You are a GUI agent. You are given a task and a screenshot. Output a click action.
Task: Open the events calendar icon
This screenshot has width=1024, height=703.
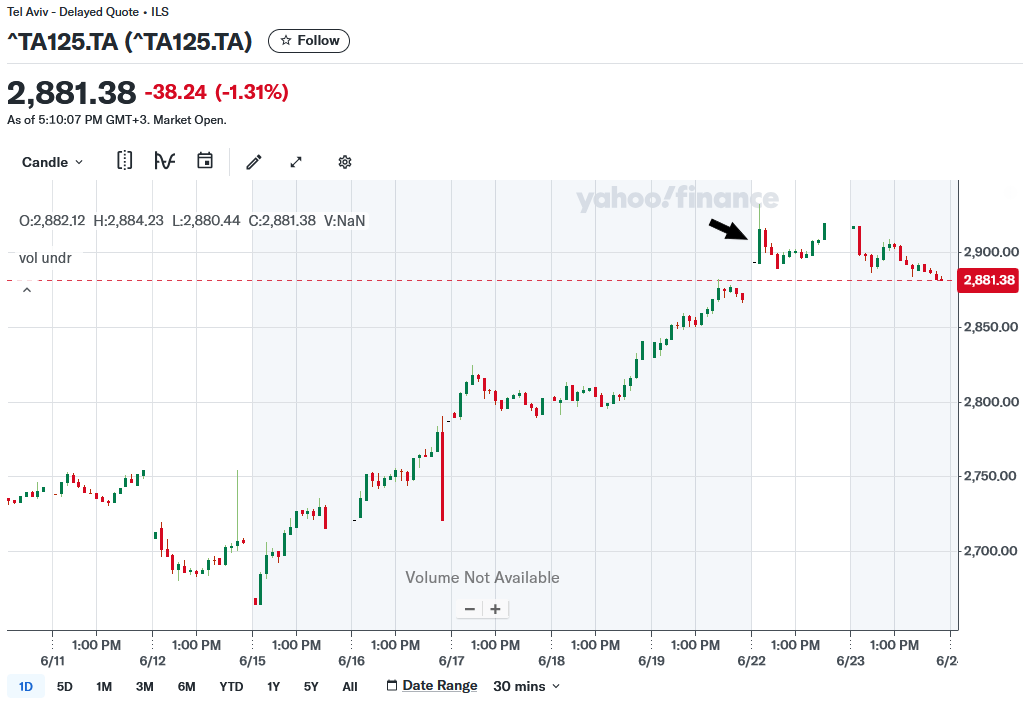[205, 161]
